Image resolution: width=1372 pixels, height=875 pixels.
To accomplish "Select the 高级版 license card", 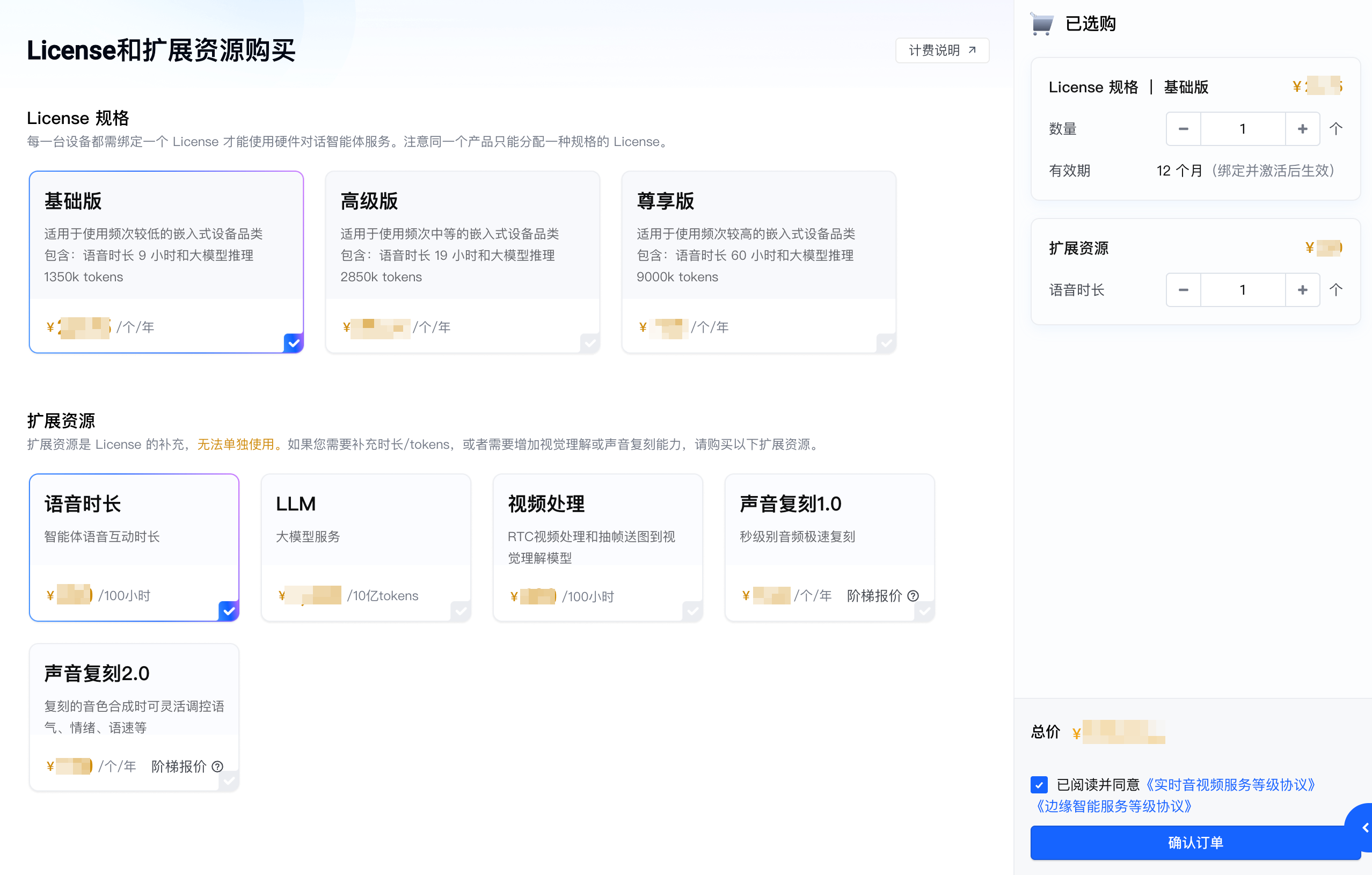I will click(462, 262).
